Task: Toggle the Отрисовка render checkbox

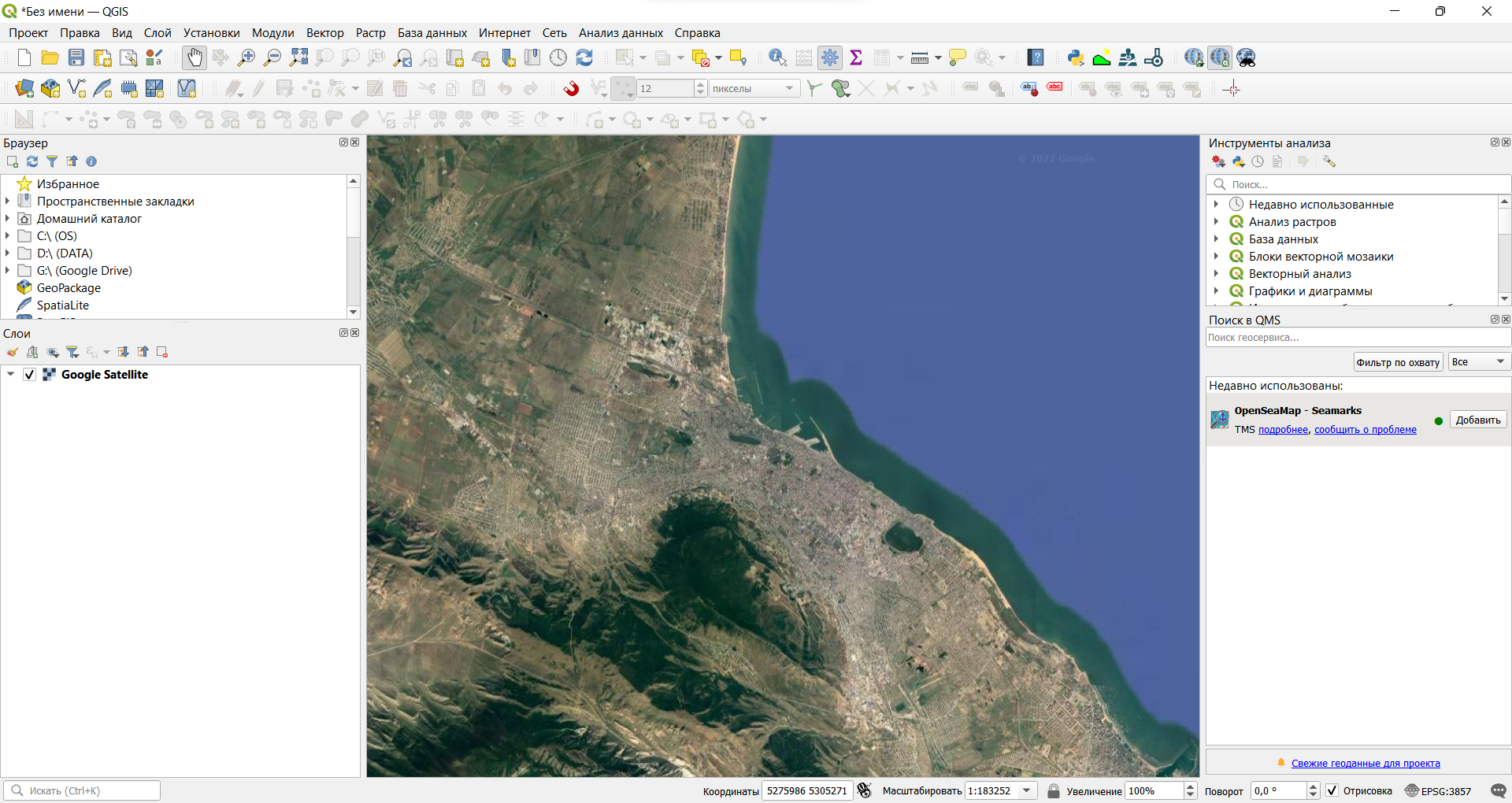Action: click(1332, 790)
